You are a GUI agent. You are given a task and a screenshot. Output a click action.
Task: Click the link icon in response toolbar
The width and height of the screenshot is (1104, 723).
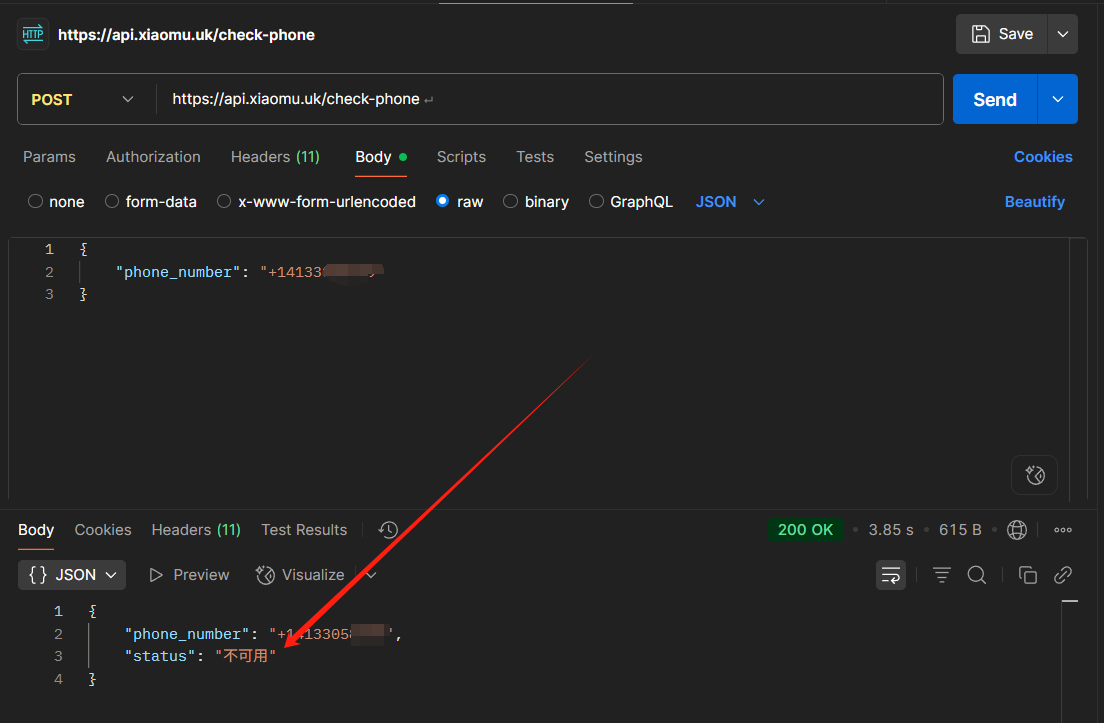tap(1063, 575)
